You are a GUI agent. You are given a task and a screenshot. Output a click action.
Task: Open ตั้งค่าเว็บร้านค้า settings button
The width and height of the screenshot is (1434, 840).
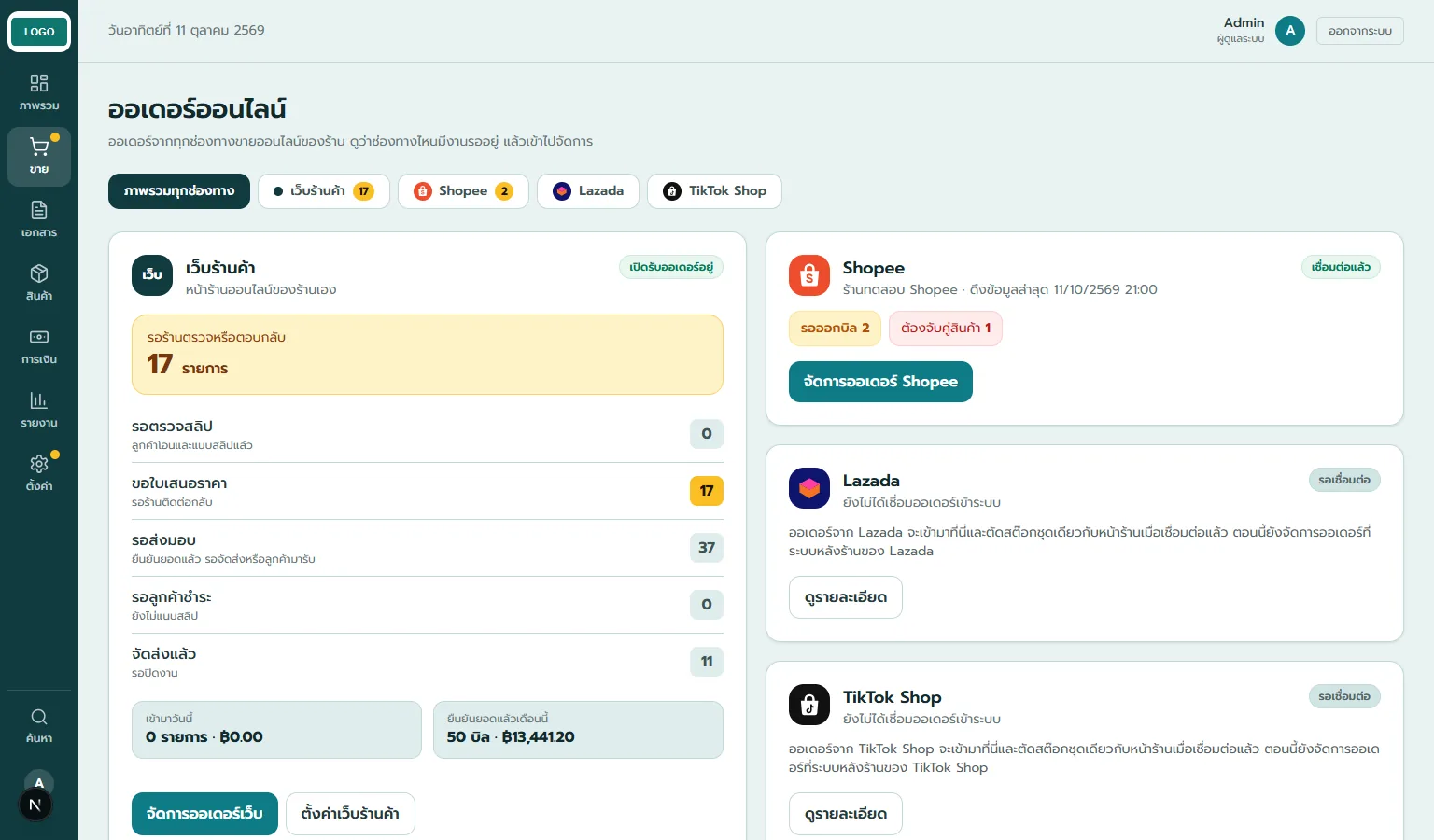click(x=350, y=814)
